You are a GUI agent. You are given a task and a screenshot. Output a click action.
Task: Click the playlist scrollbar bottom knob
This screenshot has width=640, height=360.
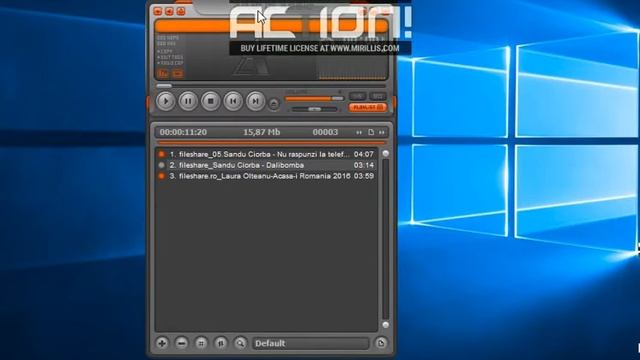pos(385,325)
